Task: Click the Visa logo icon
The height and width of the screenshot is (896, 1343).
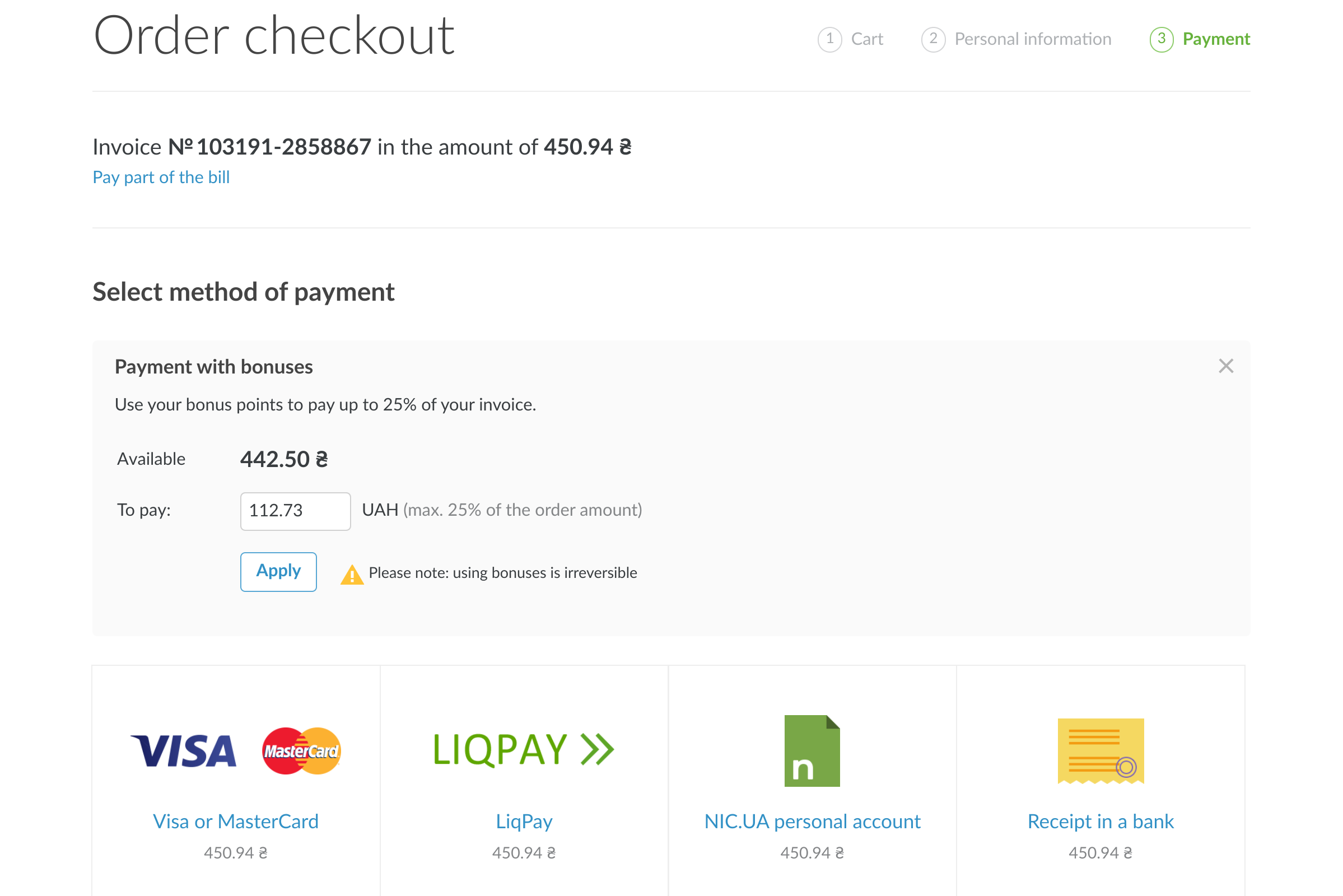Action: click(184, 751)
